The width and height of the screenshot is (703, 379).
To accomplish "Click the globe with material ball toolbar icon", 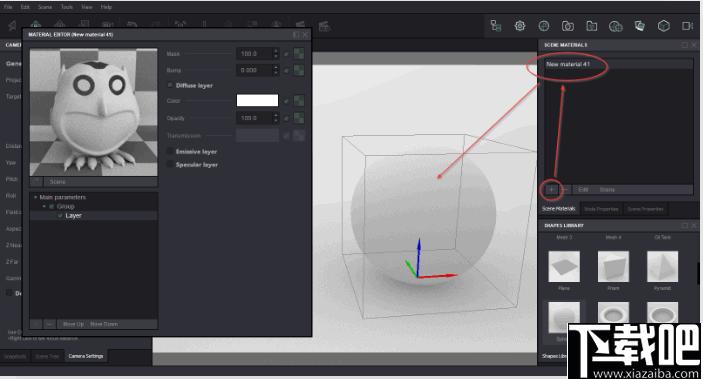I will click(x=616, y=26).
